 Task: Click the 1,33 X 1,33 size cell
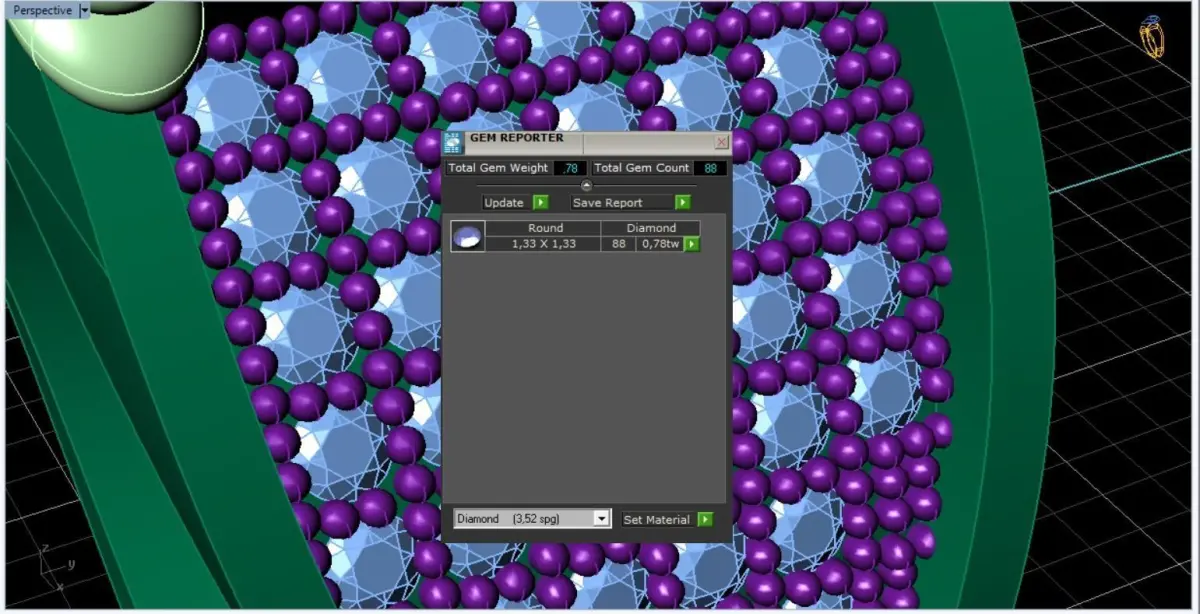pos(544,244)
